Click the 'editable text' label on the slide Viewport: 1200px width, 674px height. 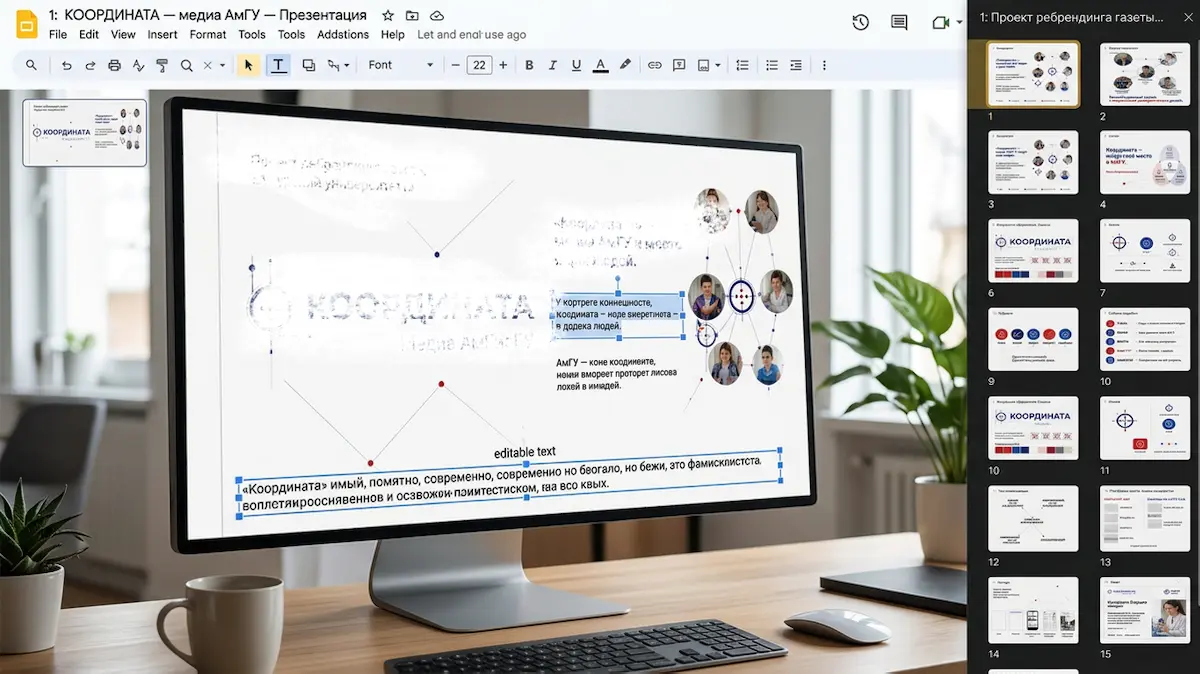click(x=525, y=452)
